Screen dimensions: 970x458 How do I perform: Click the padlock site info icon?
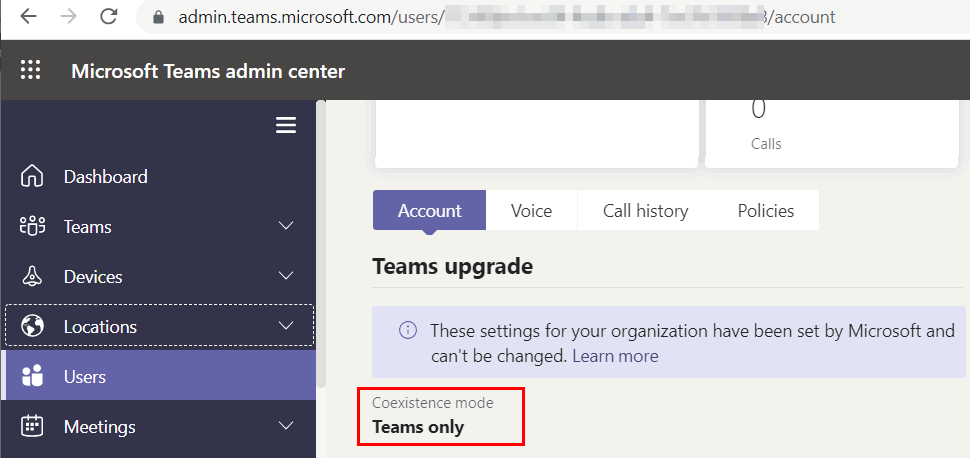coord(158,17)
